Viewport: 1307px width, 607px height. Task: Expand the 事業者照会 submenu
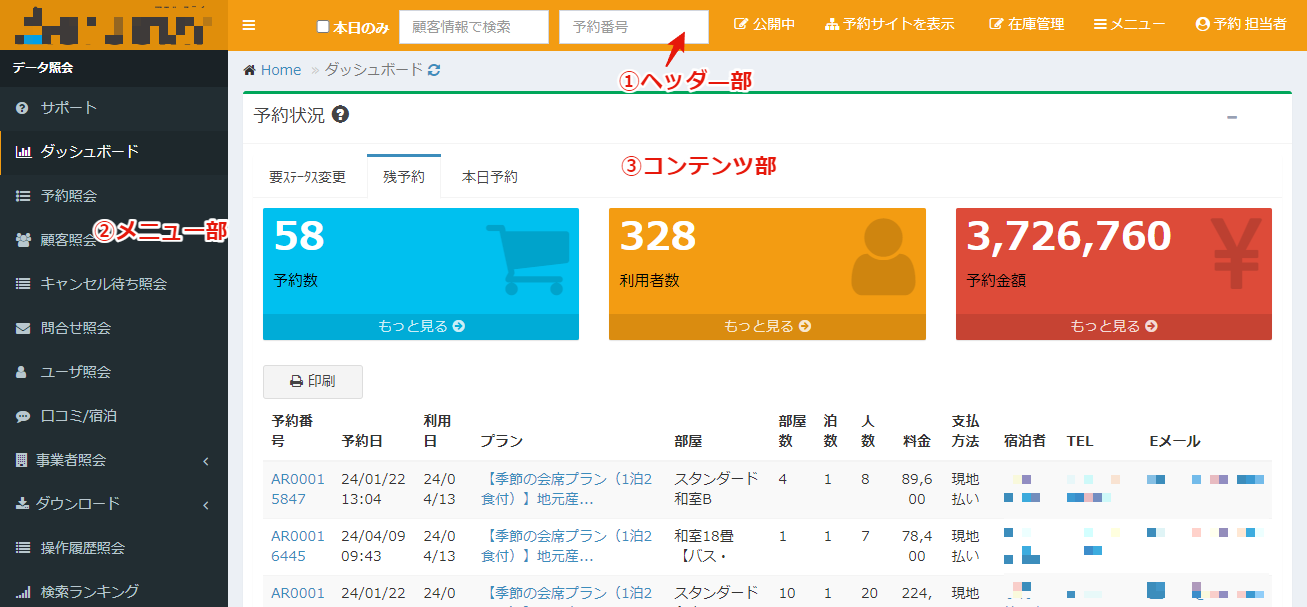pyautogui.click(x=114, y=460)
